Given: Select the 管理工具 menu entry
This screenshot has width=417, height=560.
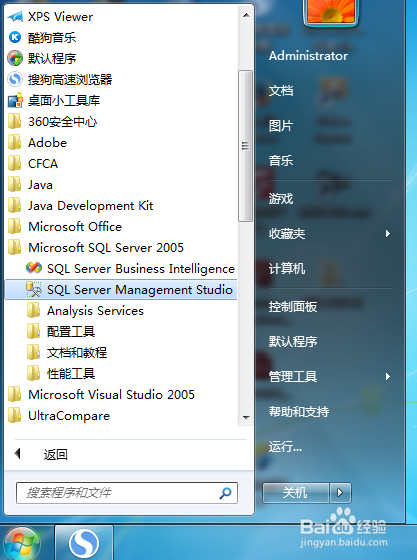Looking at the screenshot, I should coord(293,376).
